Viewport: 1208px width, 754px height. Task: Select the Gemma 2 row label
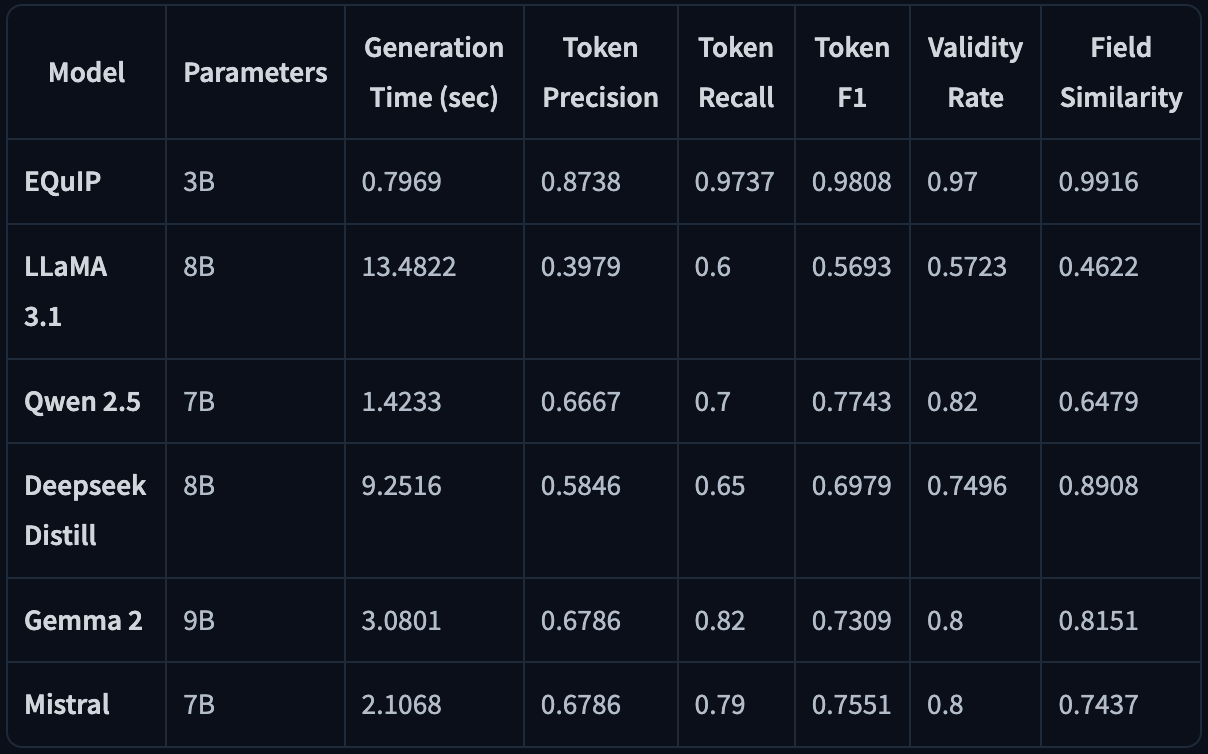pyautogui.click(x=83, y=620)
